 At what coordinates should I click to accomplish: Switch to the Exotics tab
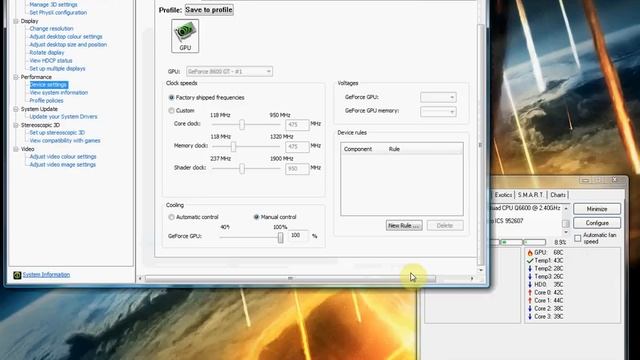coord(503,195)
